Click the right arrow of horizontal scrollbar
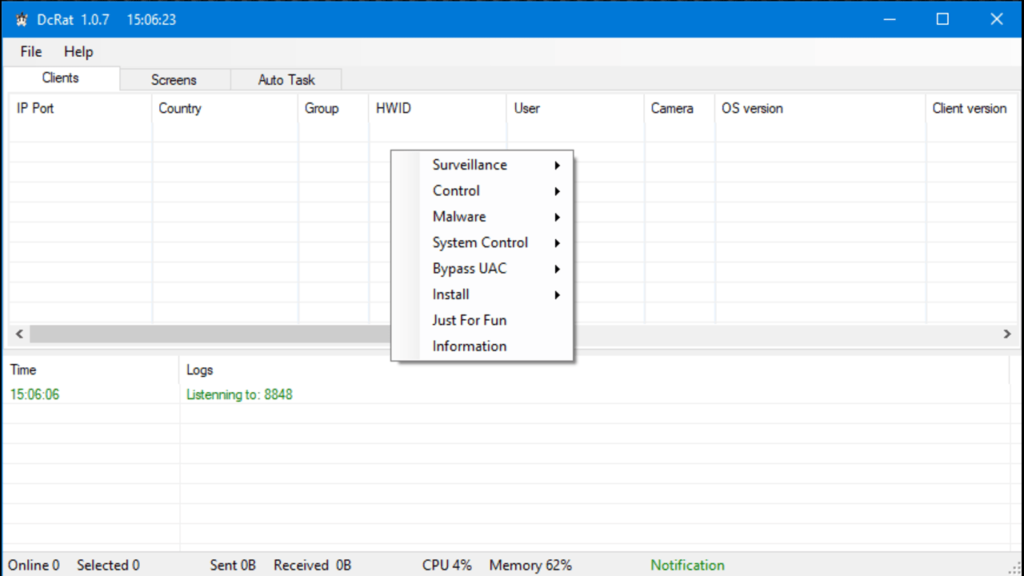1024x576 pixels. [1007, 334]
